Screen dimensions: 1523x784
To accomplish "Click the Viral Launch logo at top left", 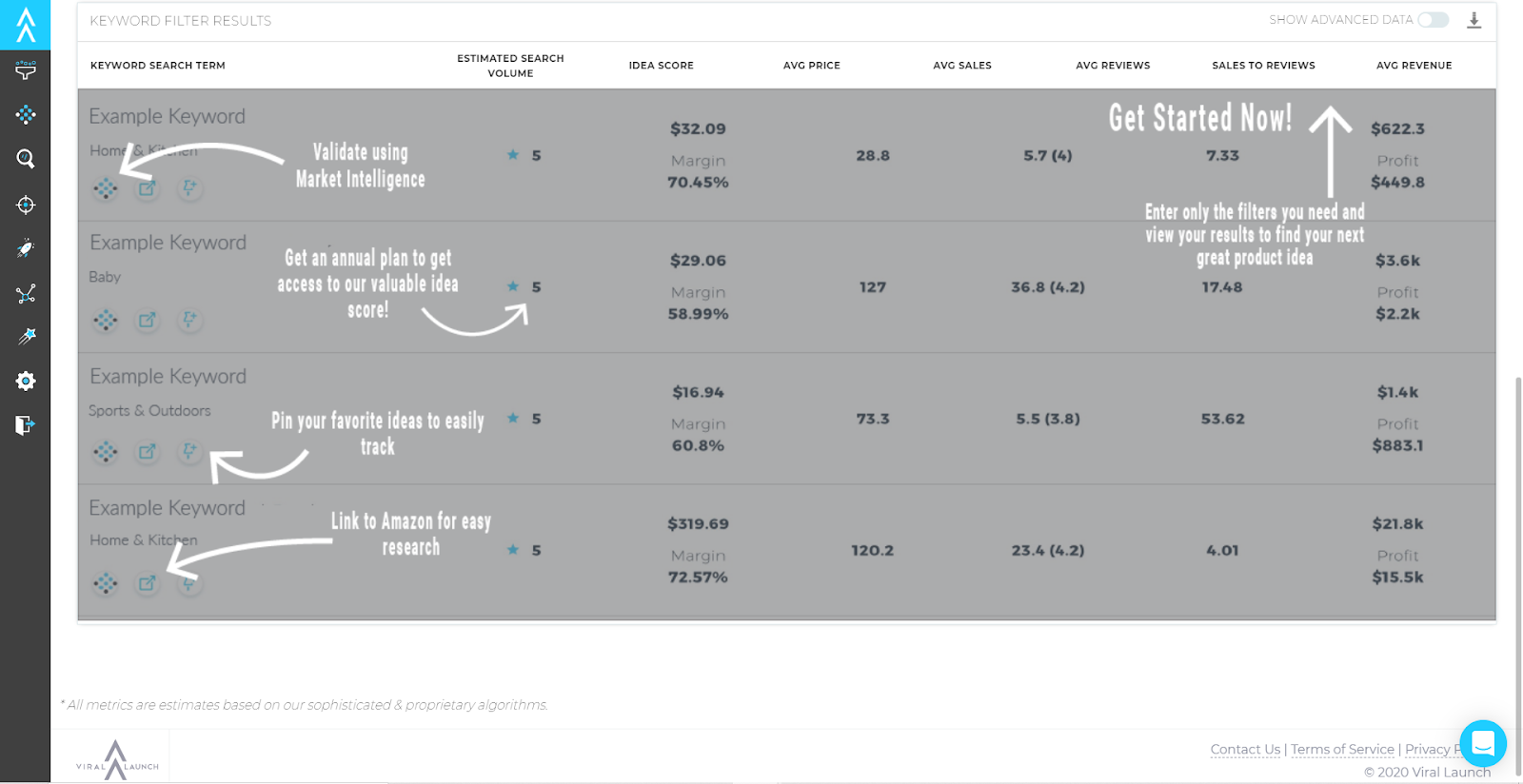I will 25,25.
